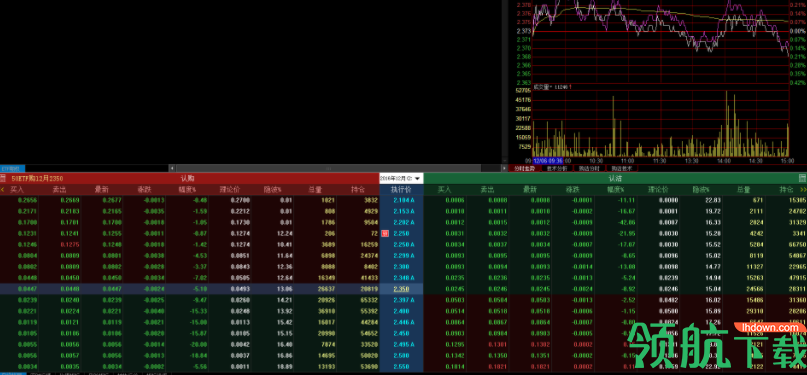The height and width of the screenshot is (375, 807).
Task: Click the 认沽 header of the put table
Action: coord(615,178)
